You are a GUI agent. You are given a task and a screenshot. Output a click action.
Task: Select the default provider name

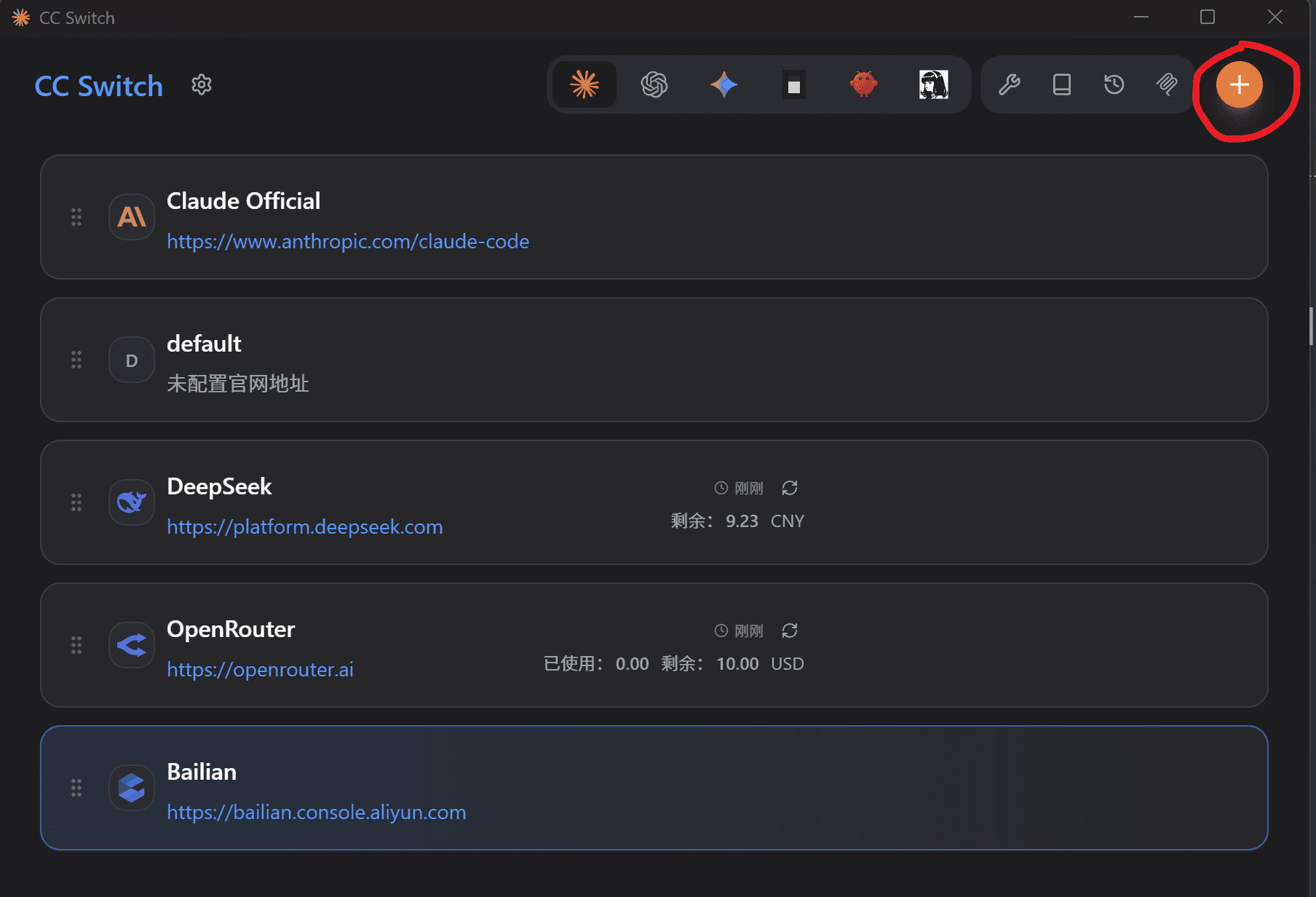pos(204,344)
